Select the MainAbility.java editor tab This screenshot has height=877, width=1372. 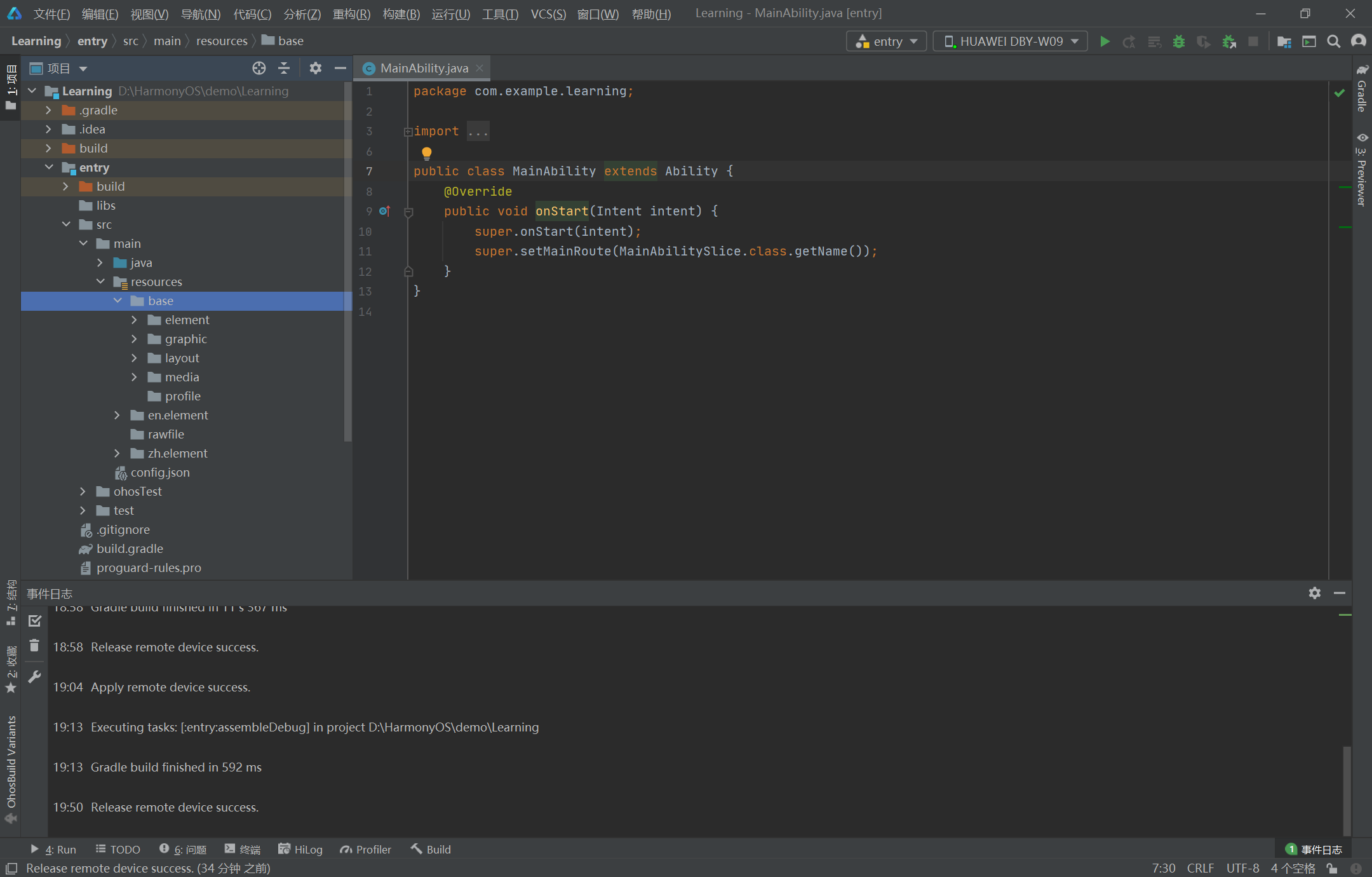point(423,68)
